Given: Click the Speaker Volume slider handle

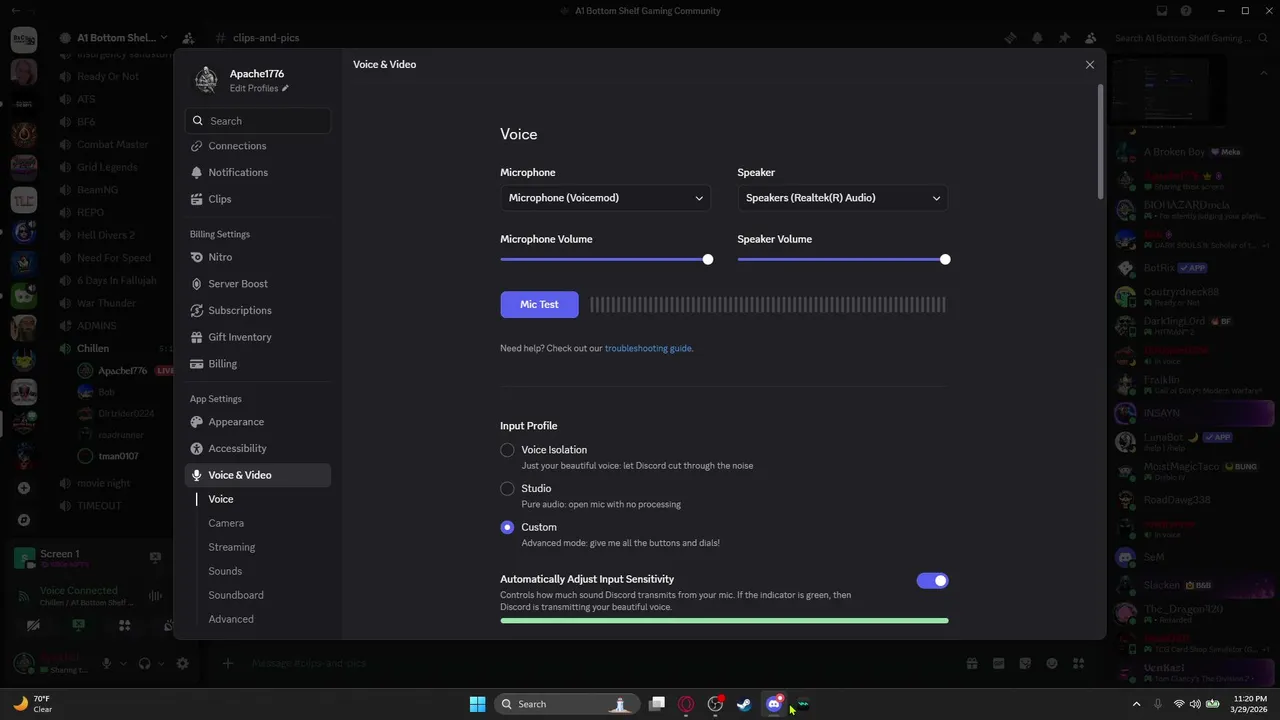Looking at the screenshot, I should point(945,259).
